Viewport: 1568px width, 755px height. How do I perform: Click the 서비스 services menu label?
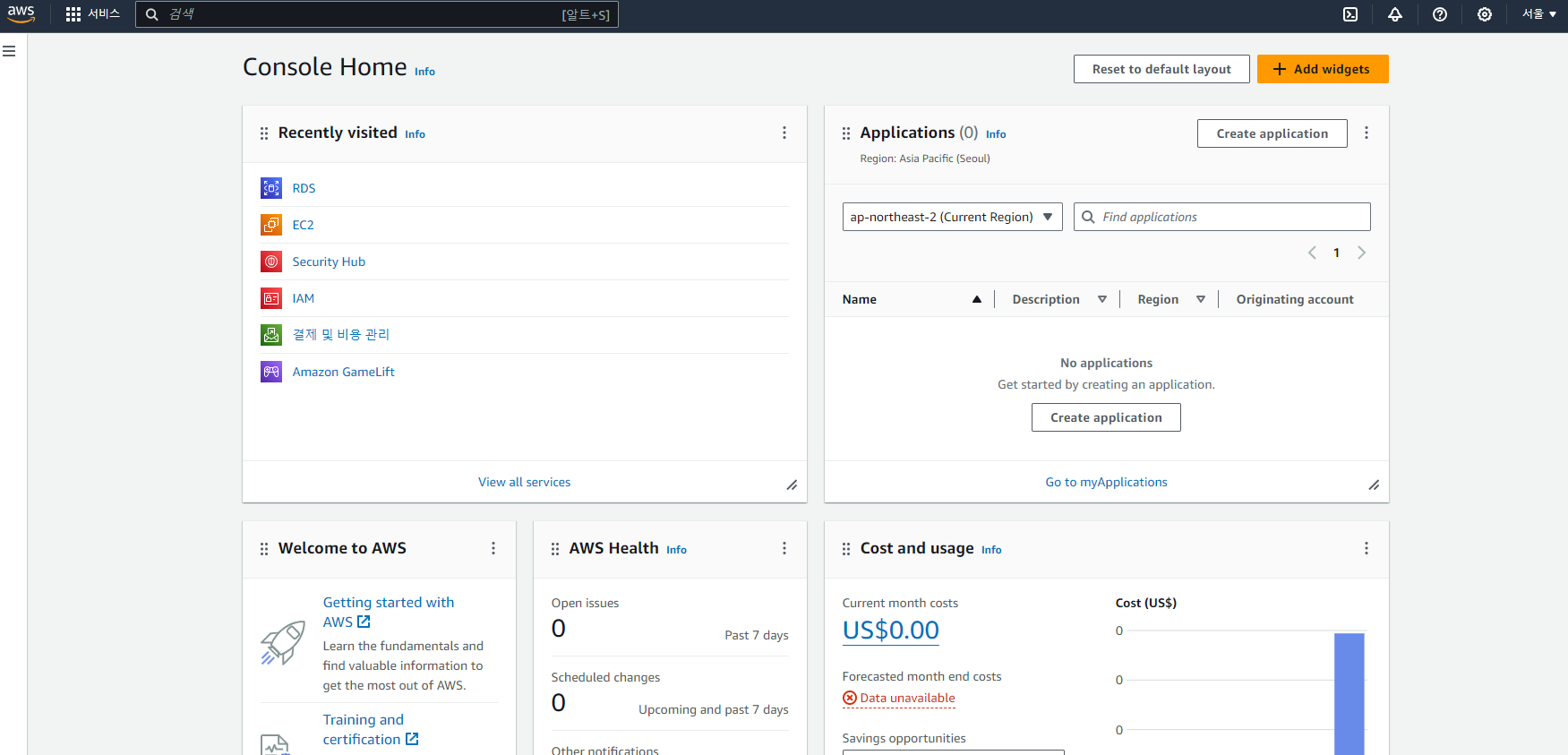[104, 14]
